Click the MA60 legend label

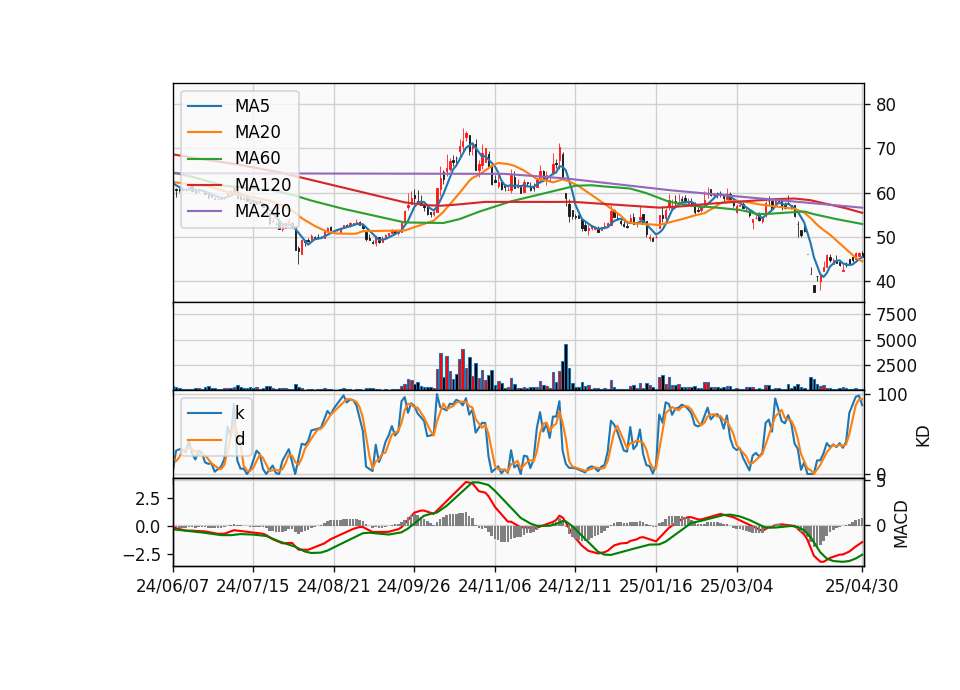point(257,158)
